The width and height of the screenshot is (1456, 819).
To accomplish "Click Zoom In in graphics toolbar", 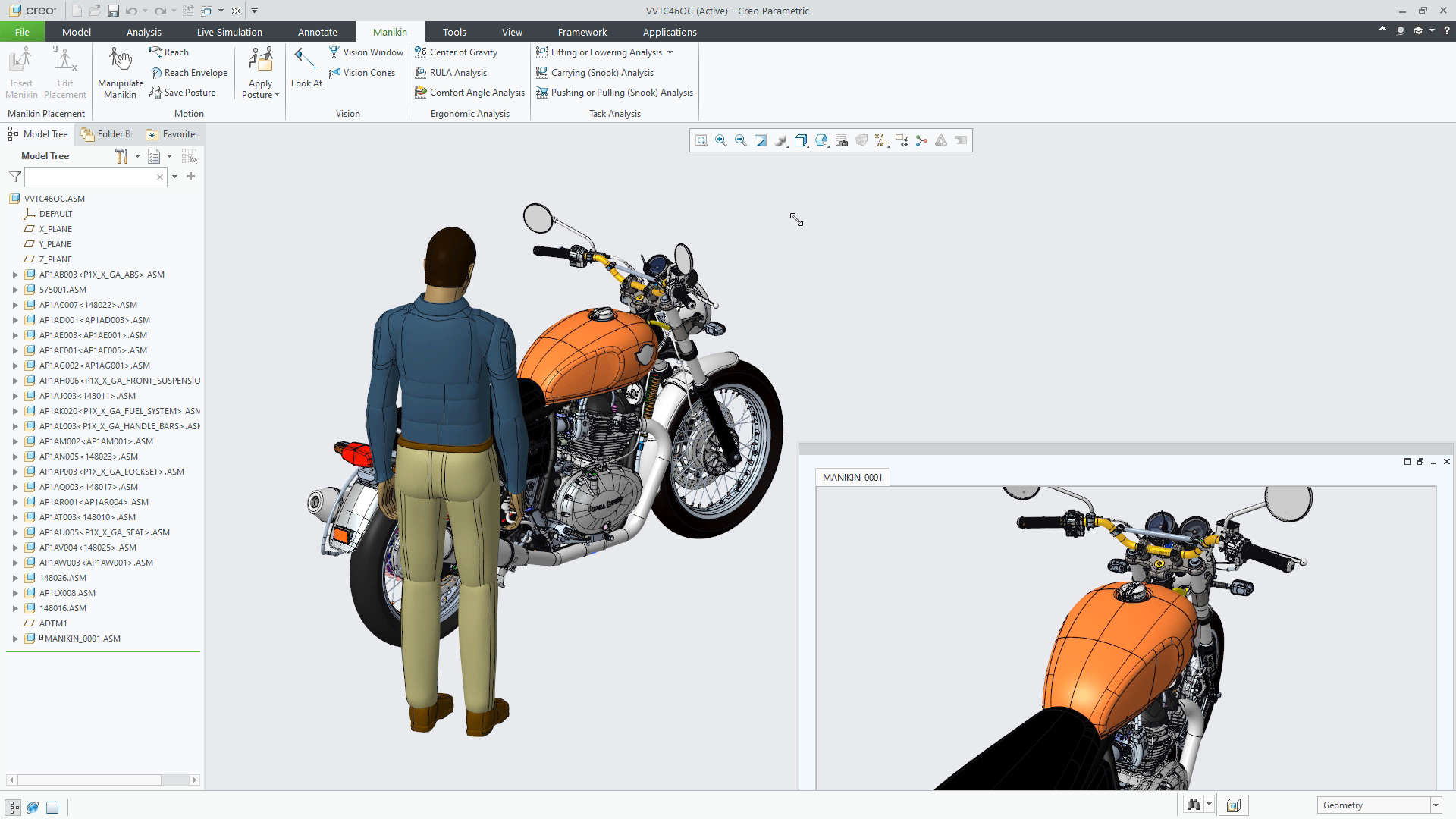I will click(x=721, y=140).
